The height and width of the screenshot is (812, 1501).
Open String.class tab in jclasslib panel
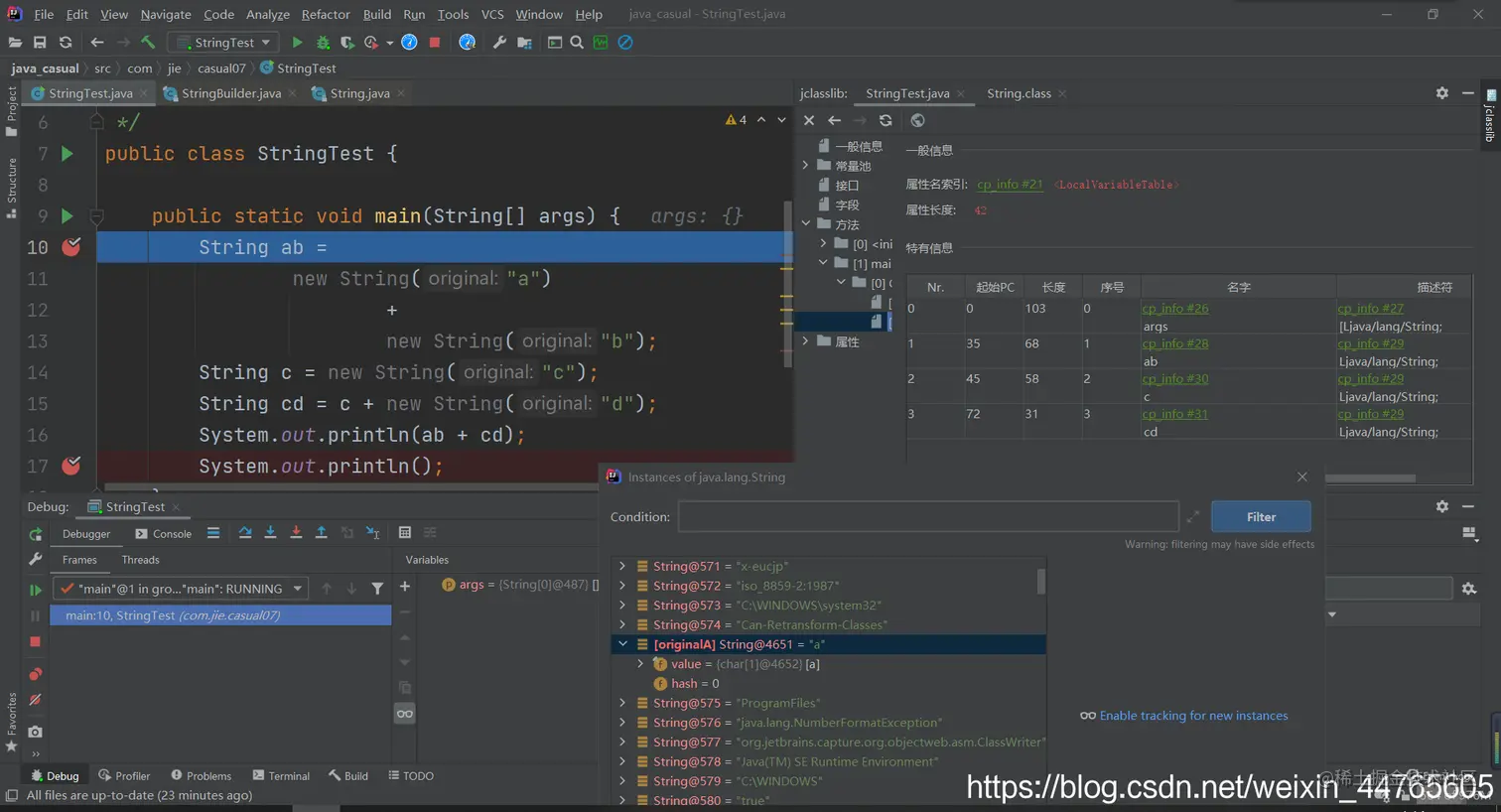pyautogui.click(x=1019, y=93)
